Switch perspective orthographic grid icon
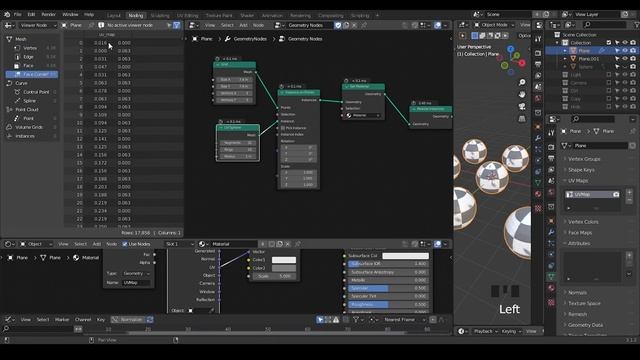This screenshot has height=360, width=640. click(x=522, y=119)
